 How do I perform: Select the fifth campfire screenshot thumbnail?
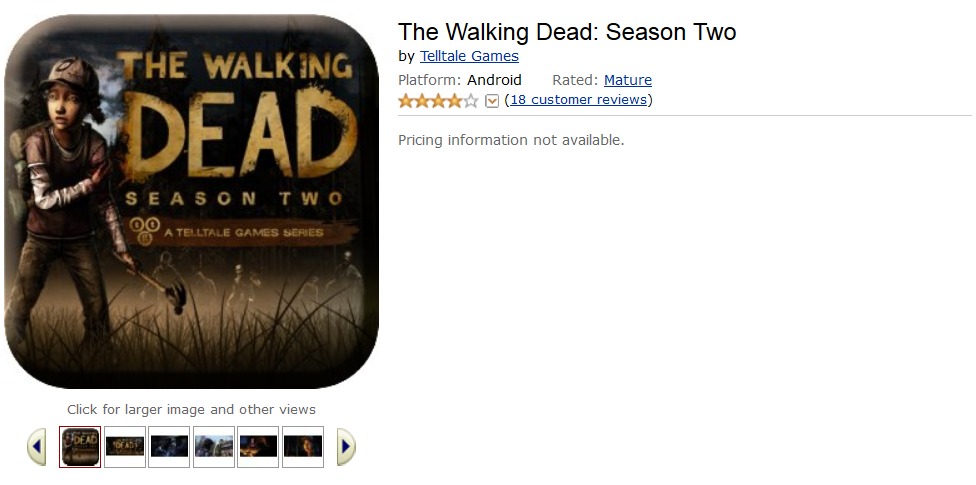(x=258, y=446)
